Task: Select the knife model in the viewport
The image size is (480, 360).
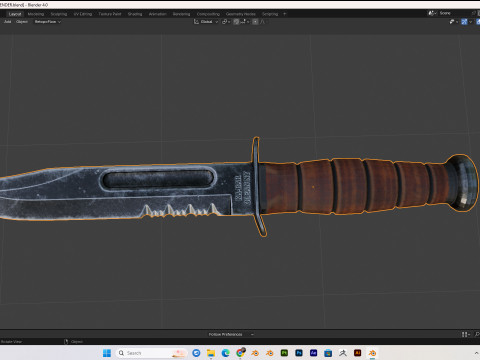Action: [x=240, y=188]
